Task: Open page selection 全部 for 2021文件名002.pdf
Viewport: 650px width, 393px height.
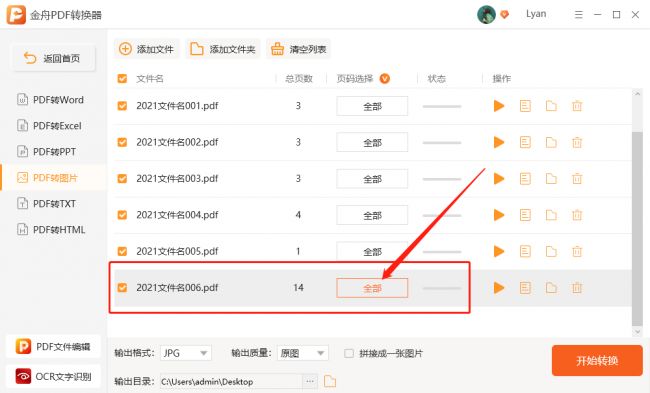Action: (372, 143)
